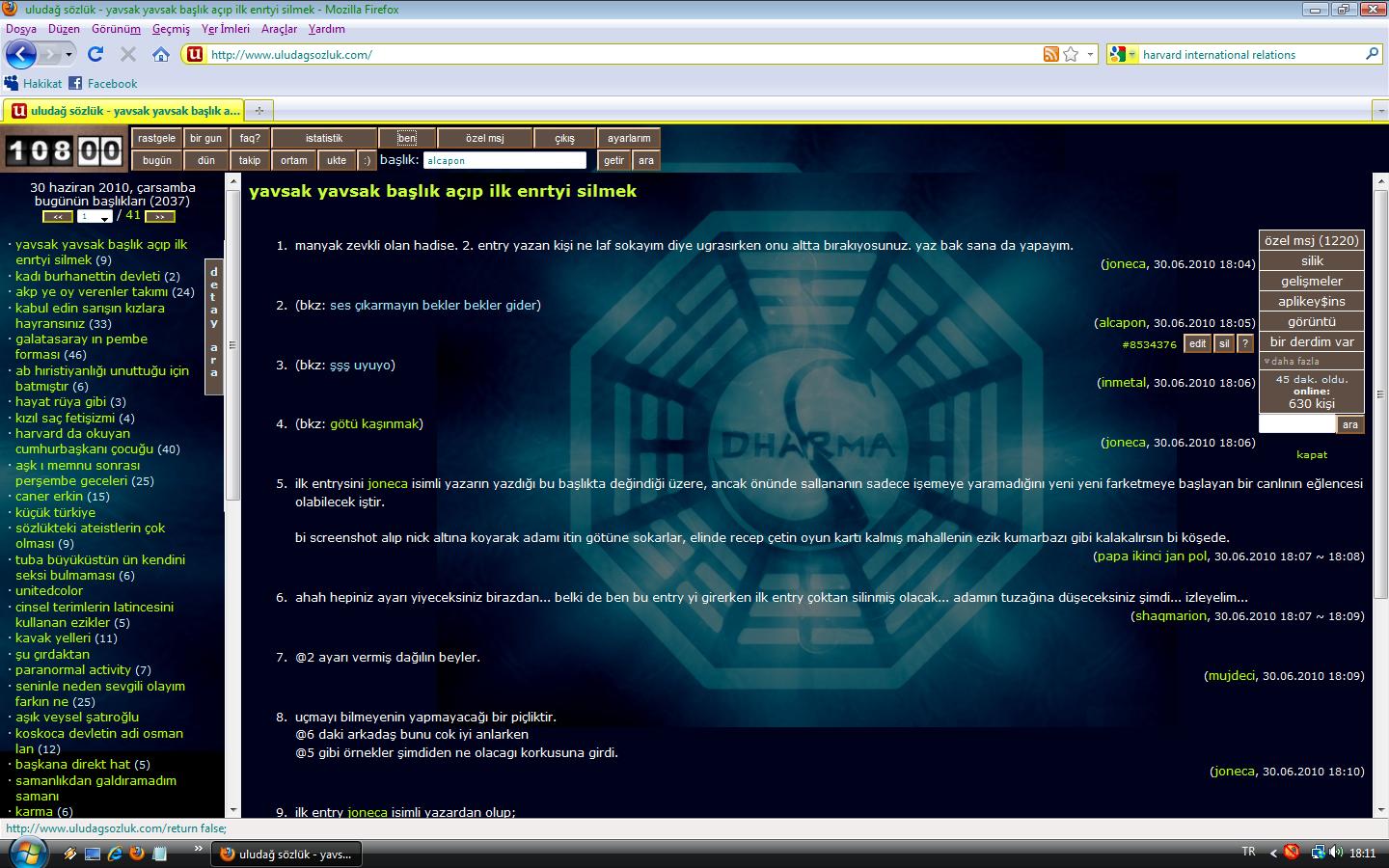Screen dimensions: 1389x868
Task: Click the kapat link under side panel
Action: (x=1312, y=455)
